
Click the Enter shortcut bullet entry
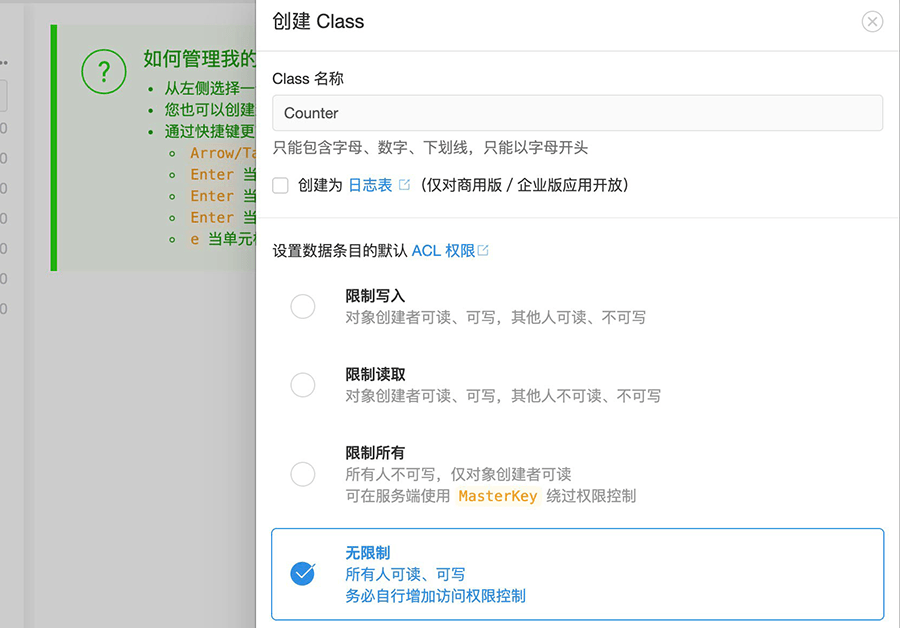[x=212, y=174]
